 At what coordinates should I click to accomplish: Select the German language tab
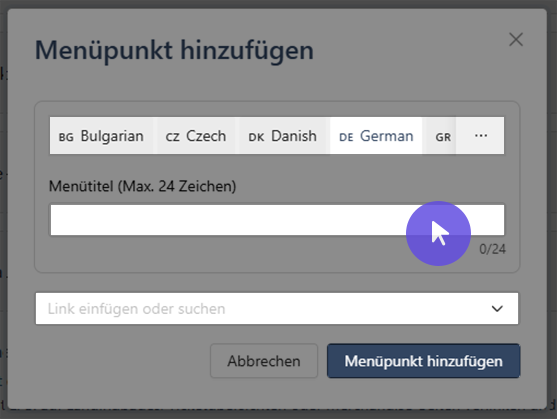pyautogui.click(x=376, y=136)
